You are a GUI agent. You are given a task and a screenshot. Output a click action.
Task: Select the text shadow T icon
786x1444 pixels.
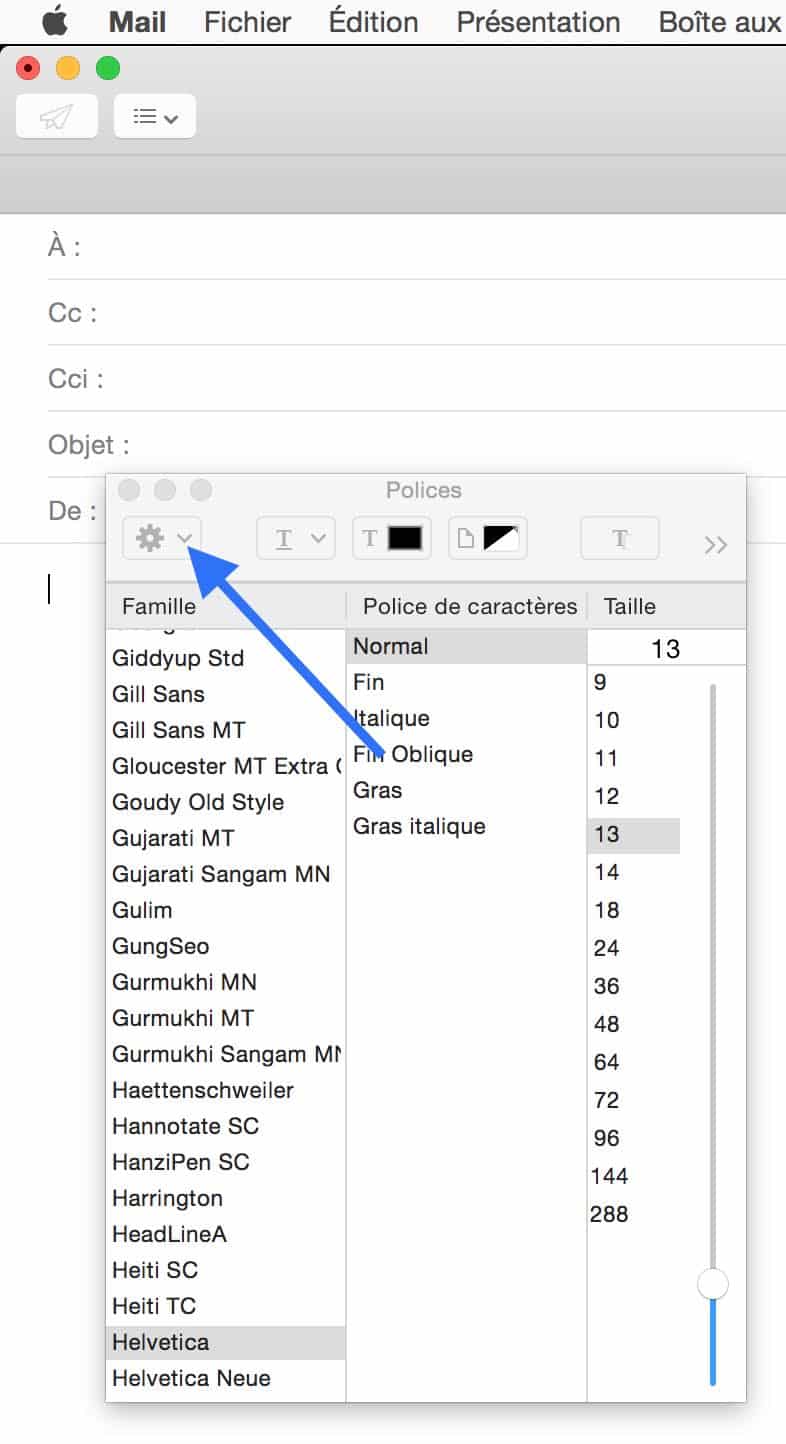[620, 539]
